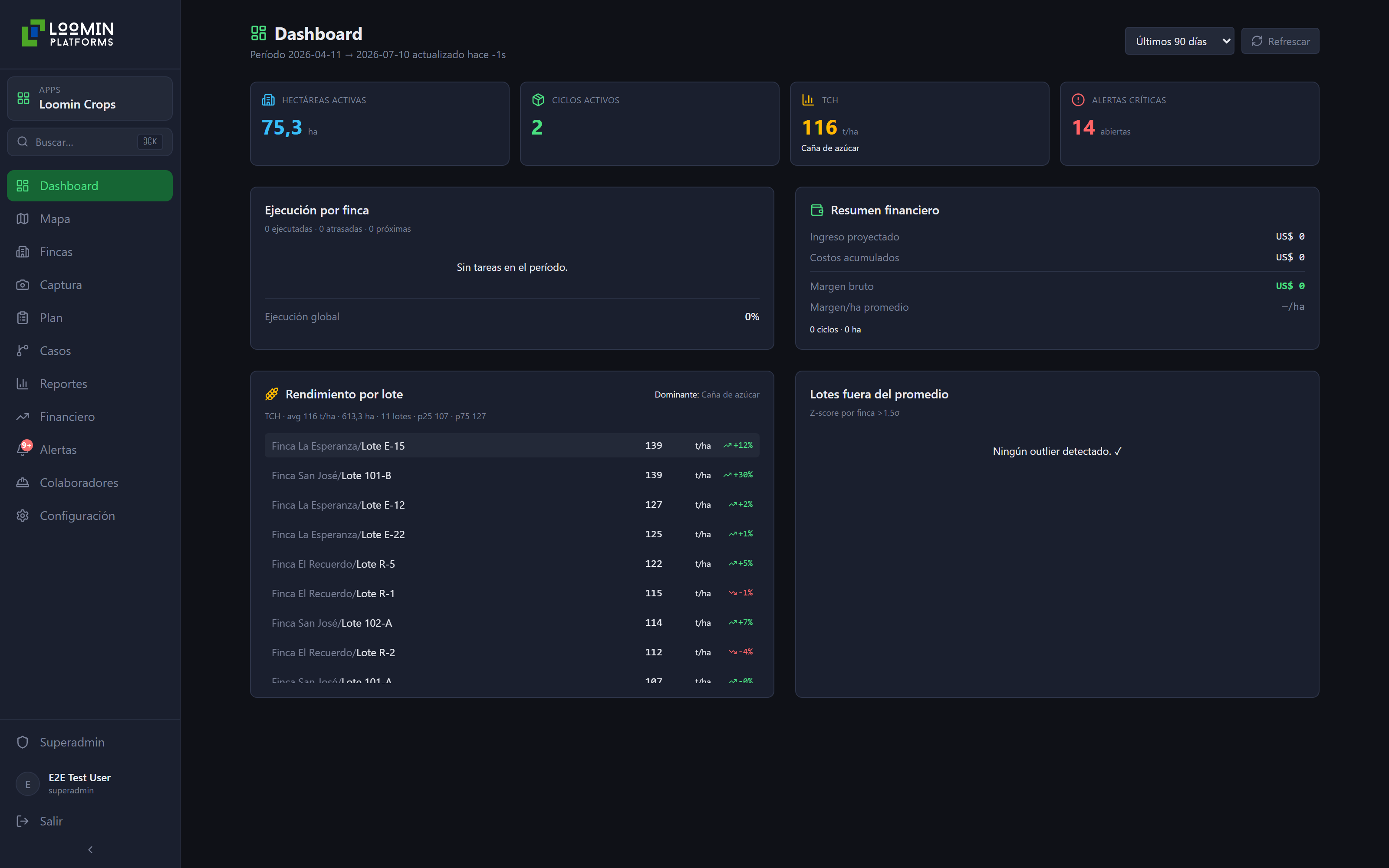Image resolution: width=1389 pixels, height=868 pixels.
Task: Open the Plan clipboard icon
Action: point(23,317)
